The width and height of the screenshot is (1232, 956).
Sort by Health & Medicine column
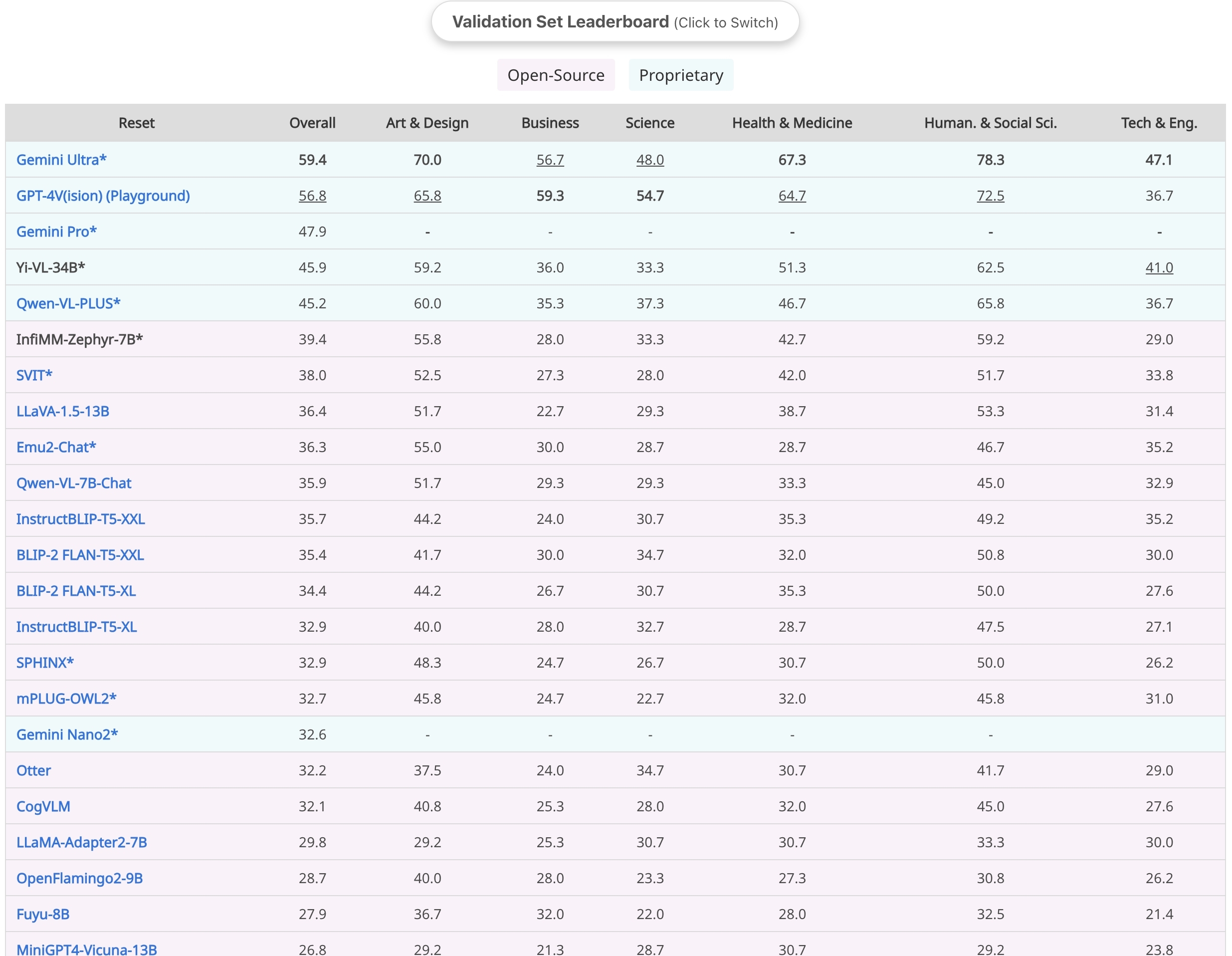(x=792, y=123)
